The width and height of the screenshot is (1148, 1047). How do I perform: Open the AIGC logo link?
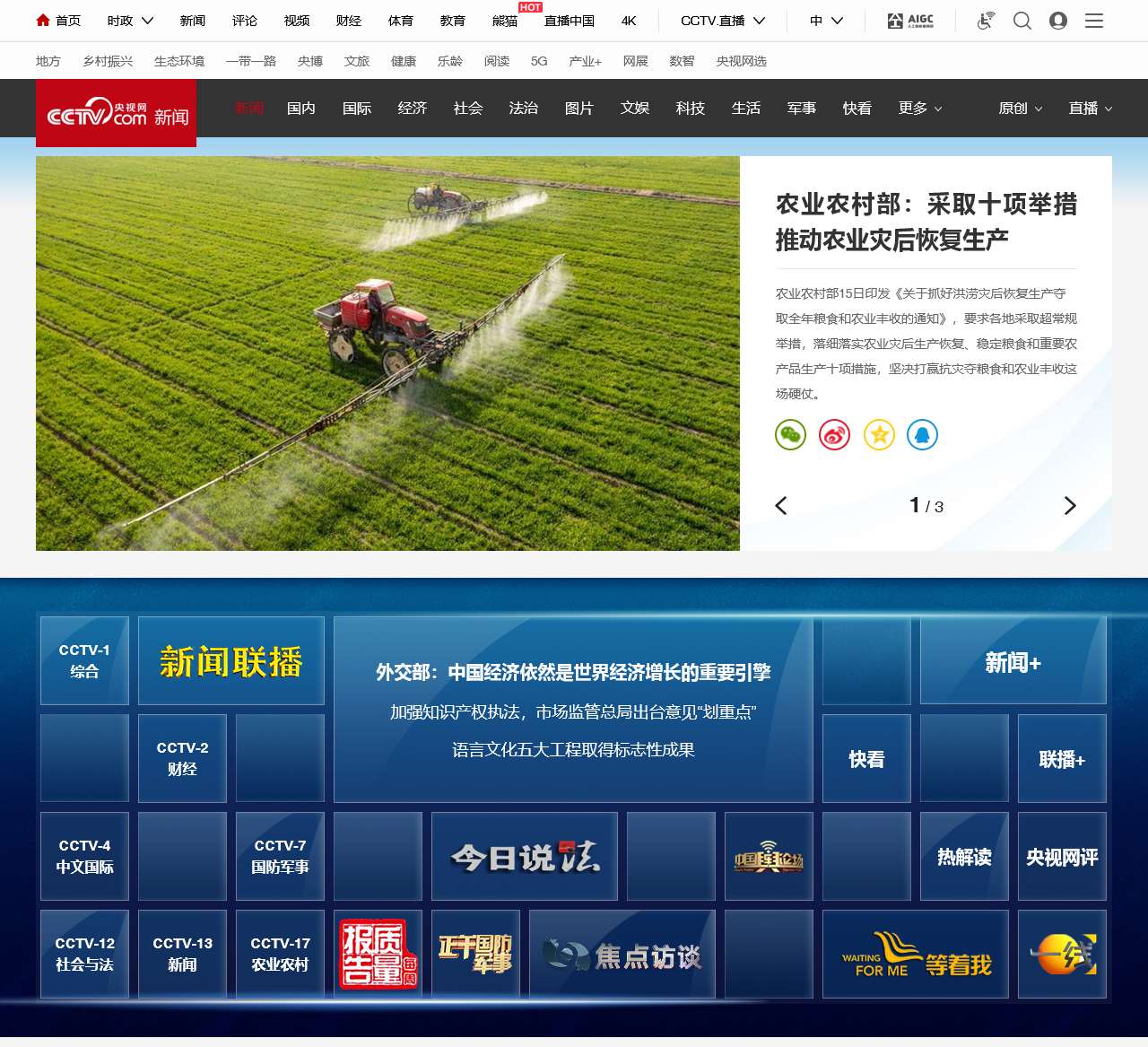[x=910, y=20]
